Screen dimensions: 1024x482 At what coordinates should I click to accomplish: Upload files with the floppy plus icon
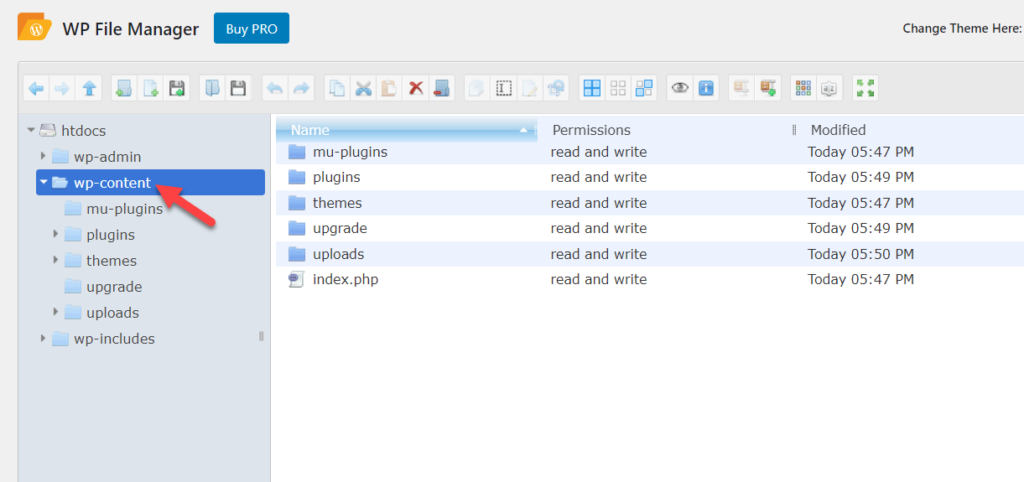(176, 88)
